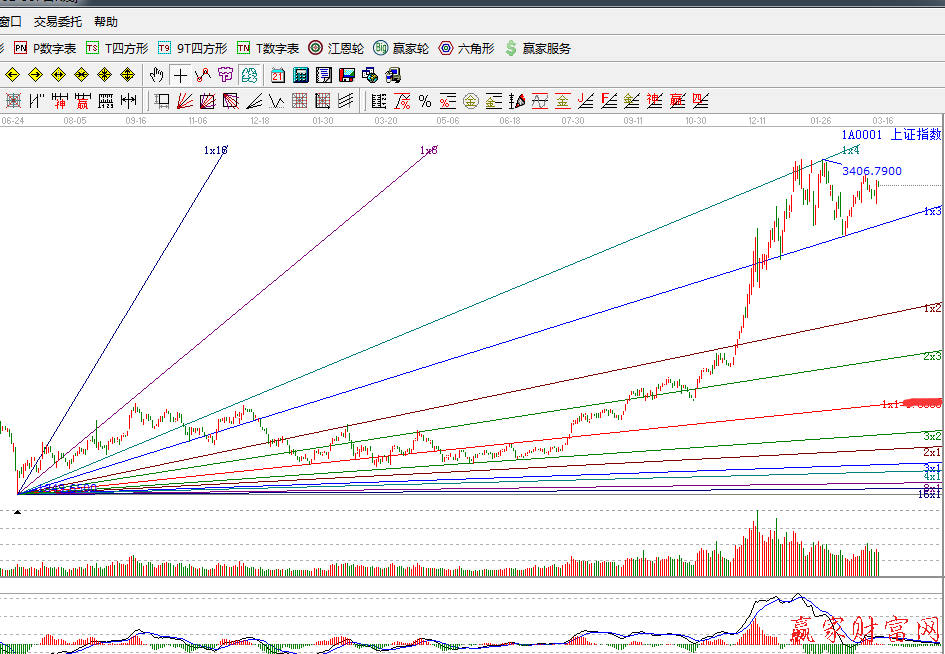Image resolution: width=945 pixels, height=654 pixels.
Task: Open the 交易委托 trading menu
Action: tap(58, 21)
